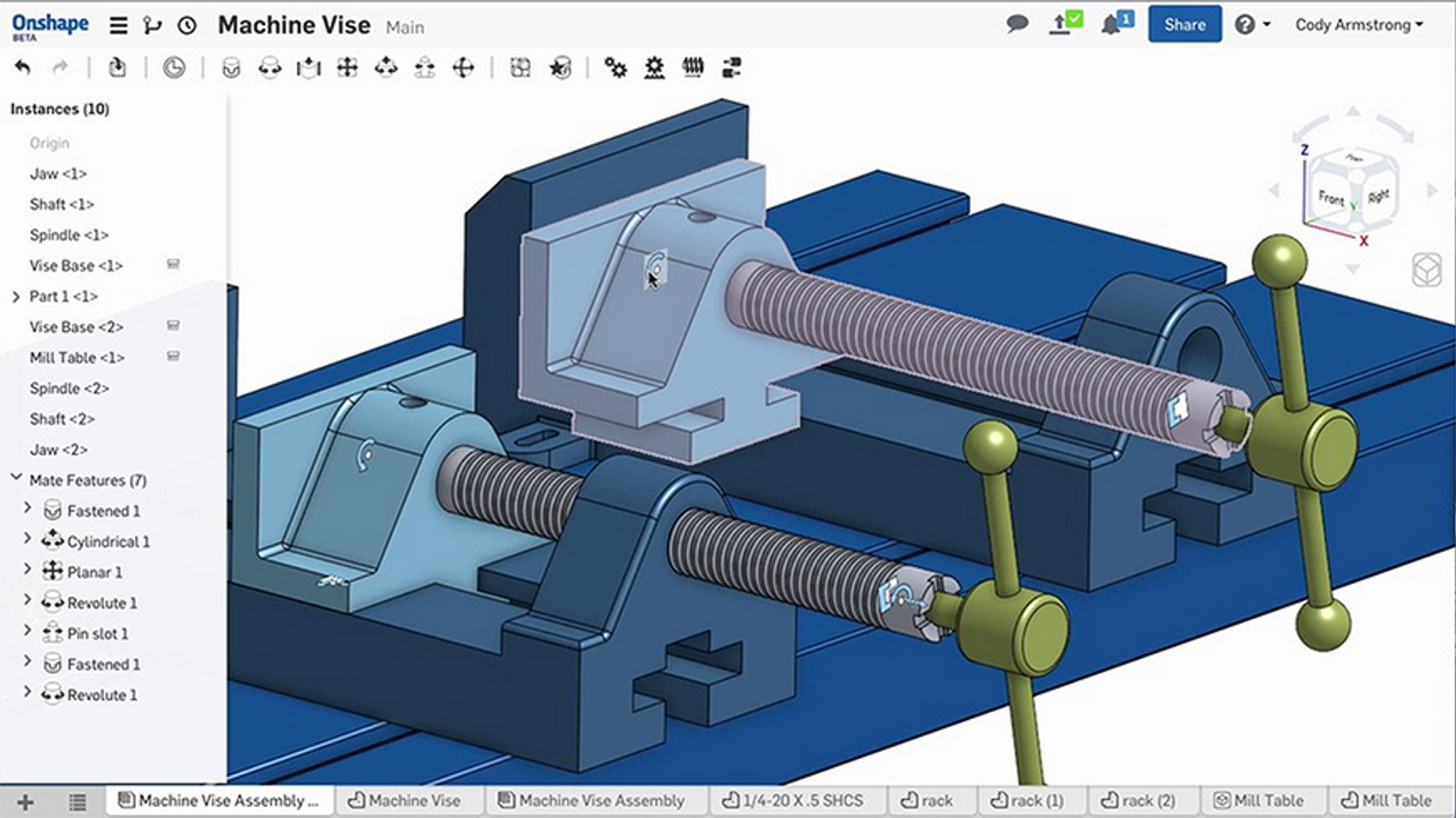The image size is (1456, 818).
Task: Choose the Ball mate tool
Action: pyautogui.click(x=463, y=67)
